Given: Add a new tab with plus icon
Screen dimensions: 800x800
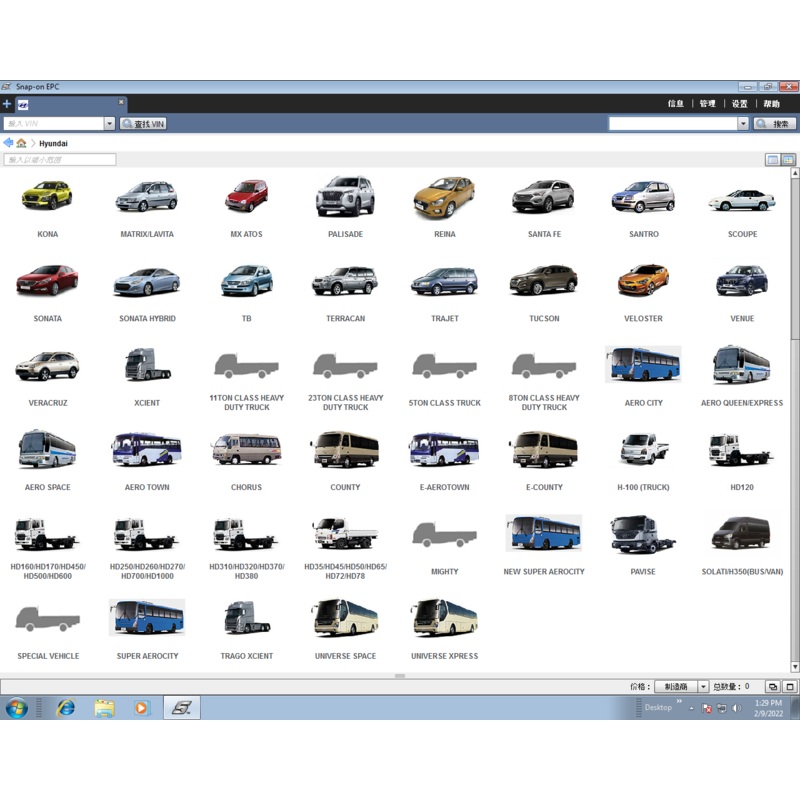Looking at the screenshot, I should 7,104.
